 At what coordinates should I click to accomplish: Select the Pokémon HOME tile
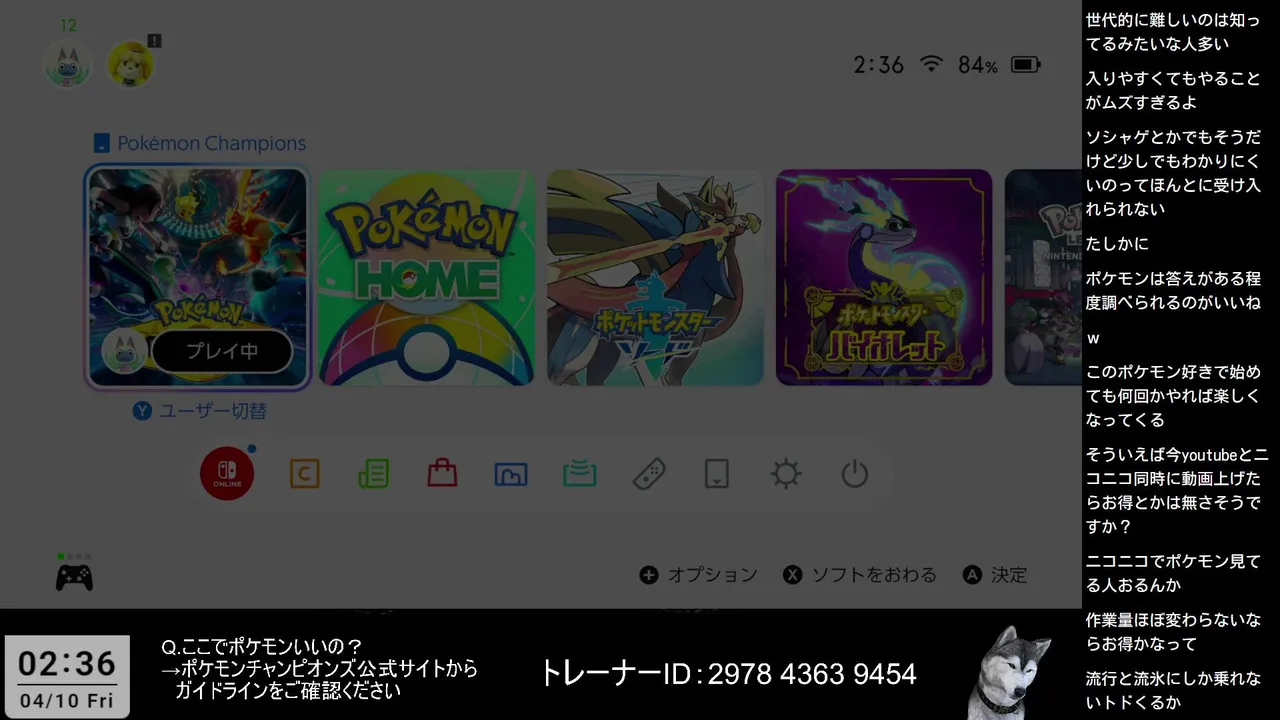point(426,277)
